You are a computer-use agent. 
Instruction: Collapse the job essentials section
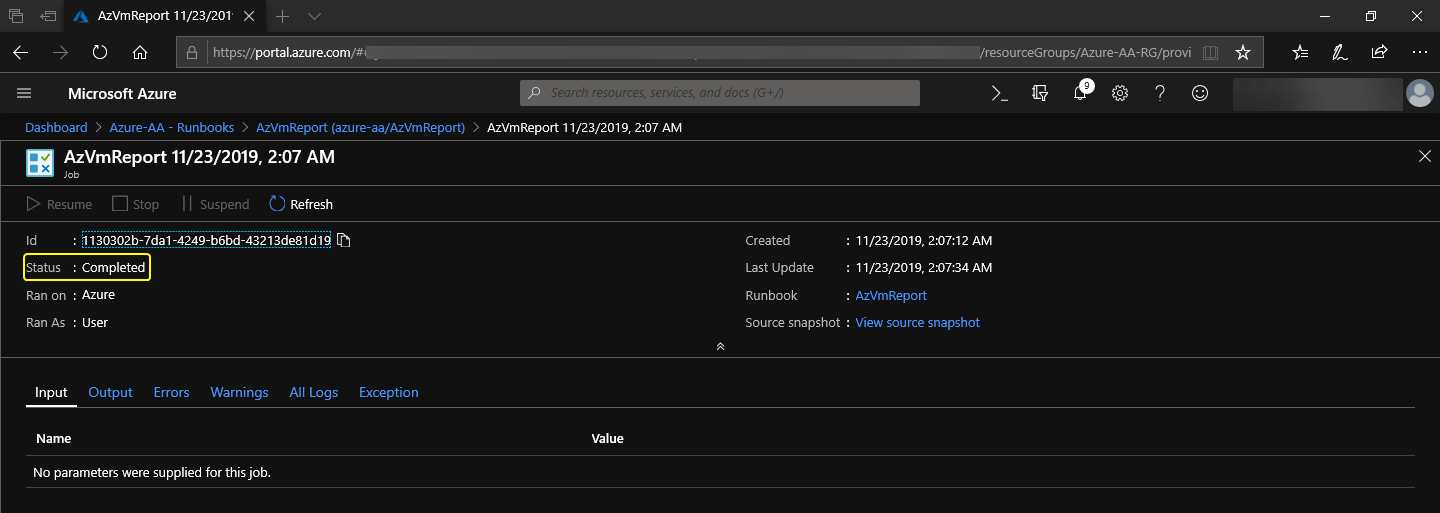[x=720, y=346]
